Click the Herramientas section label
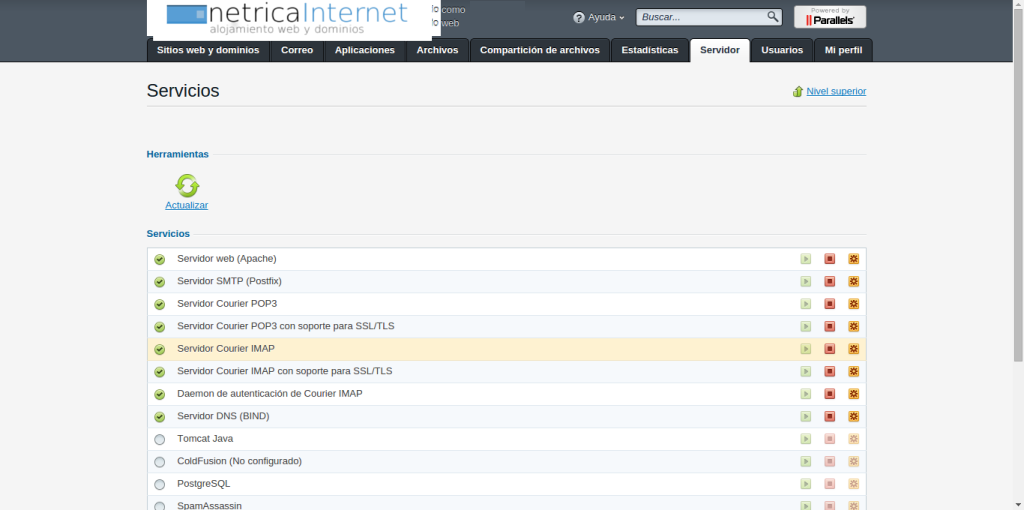This screenshot has width=1024, height=510. click(x=178, y=154)
